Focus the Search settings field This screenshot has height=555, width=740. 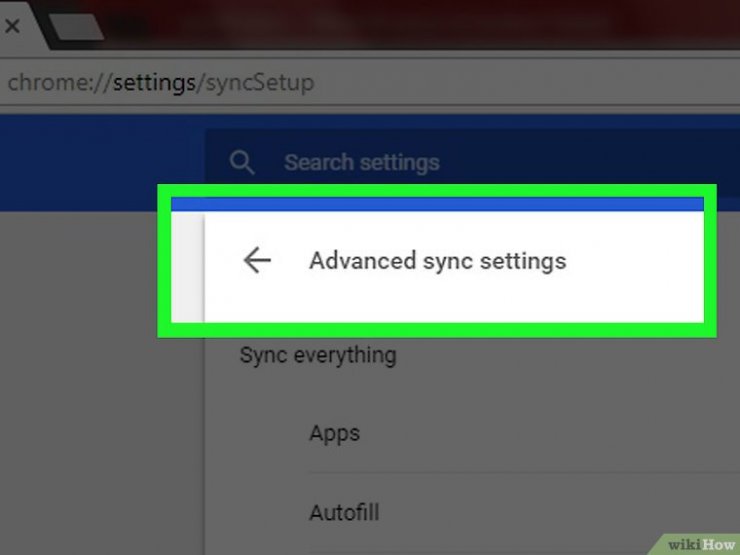[x=450, y=162]
